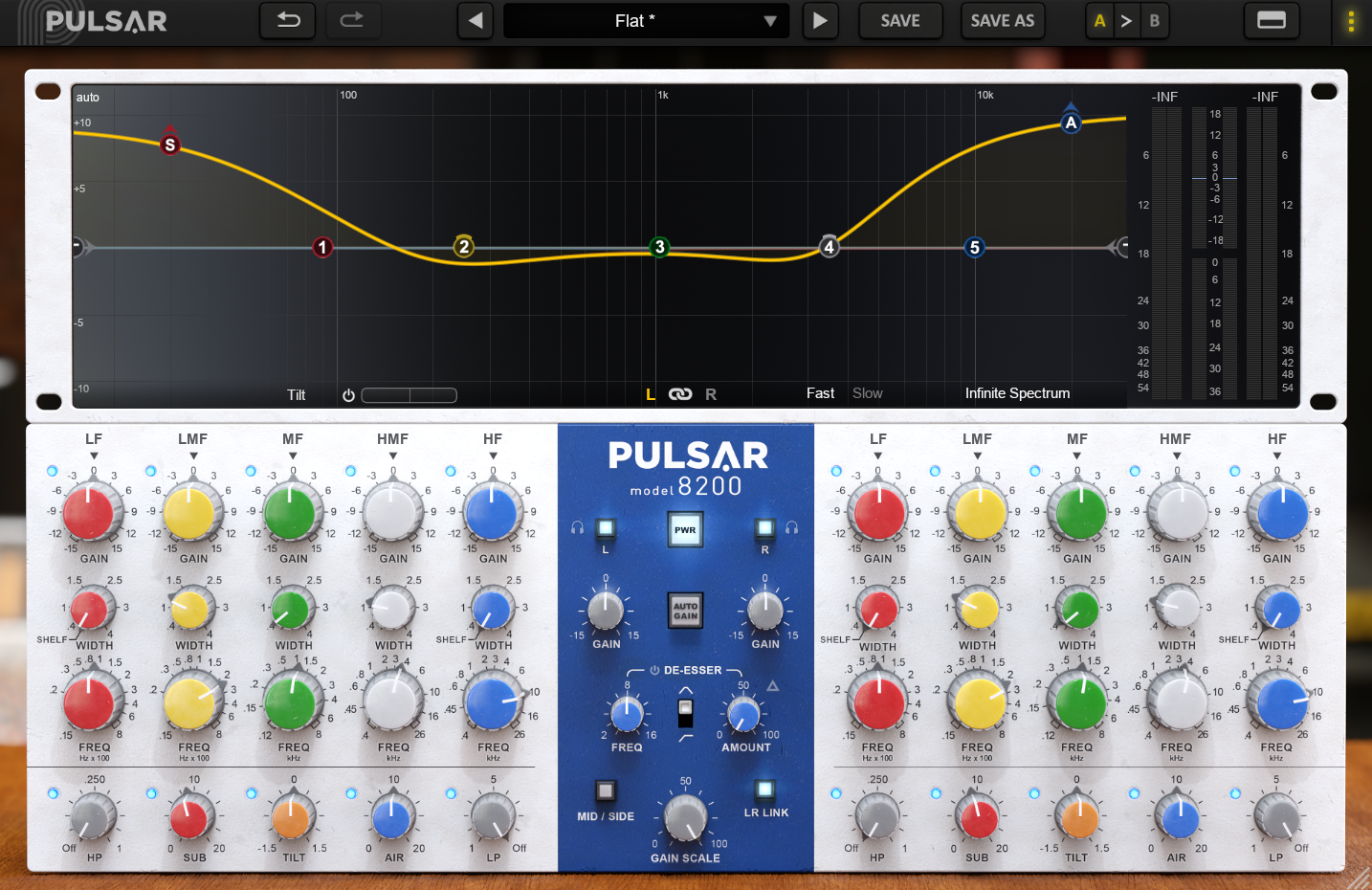Switch to state A

[x=1099, y=20]
